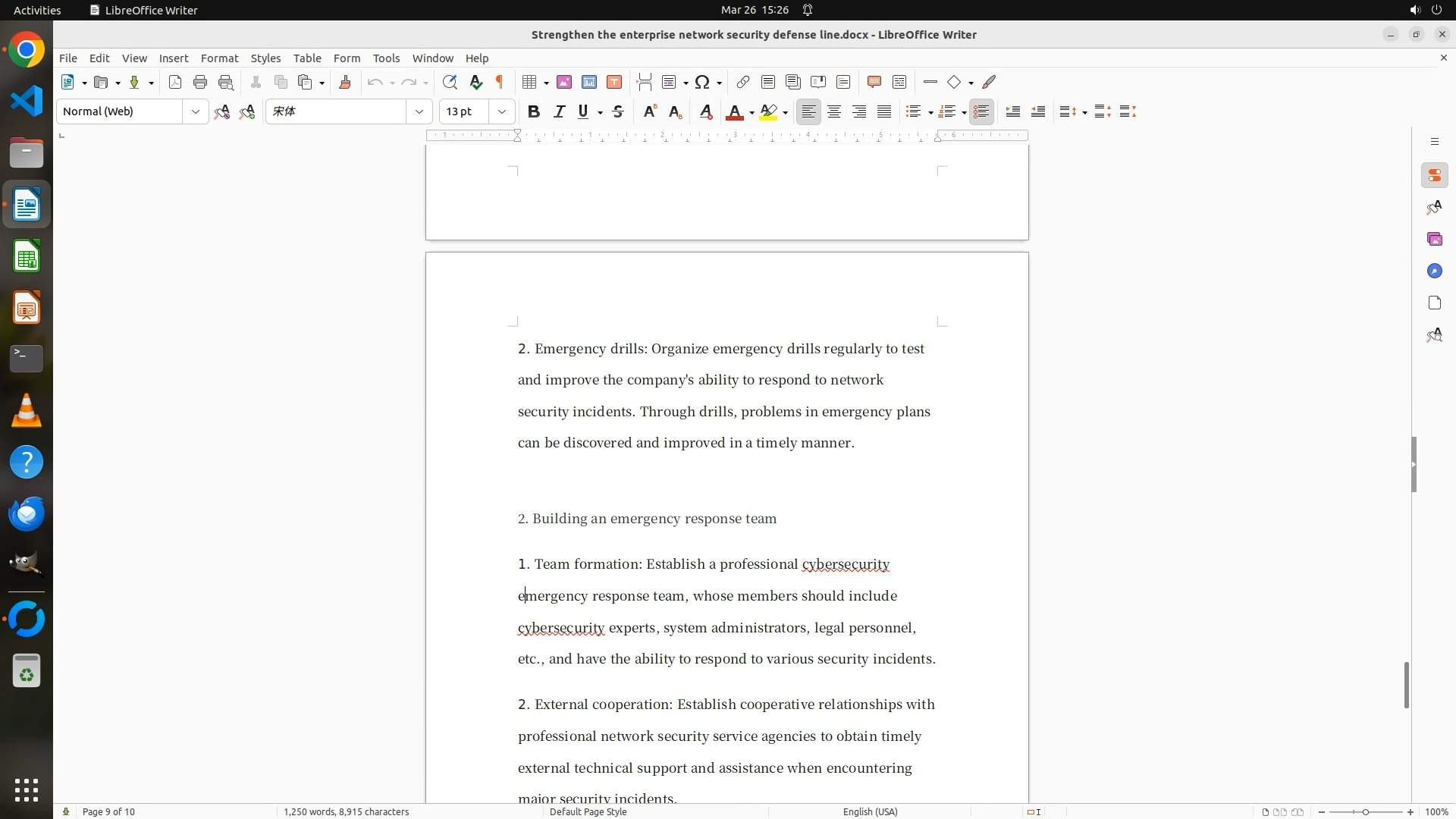Open the Tools menu
The height and width of the screenshot is (819, 1456).
coord(386,58)
